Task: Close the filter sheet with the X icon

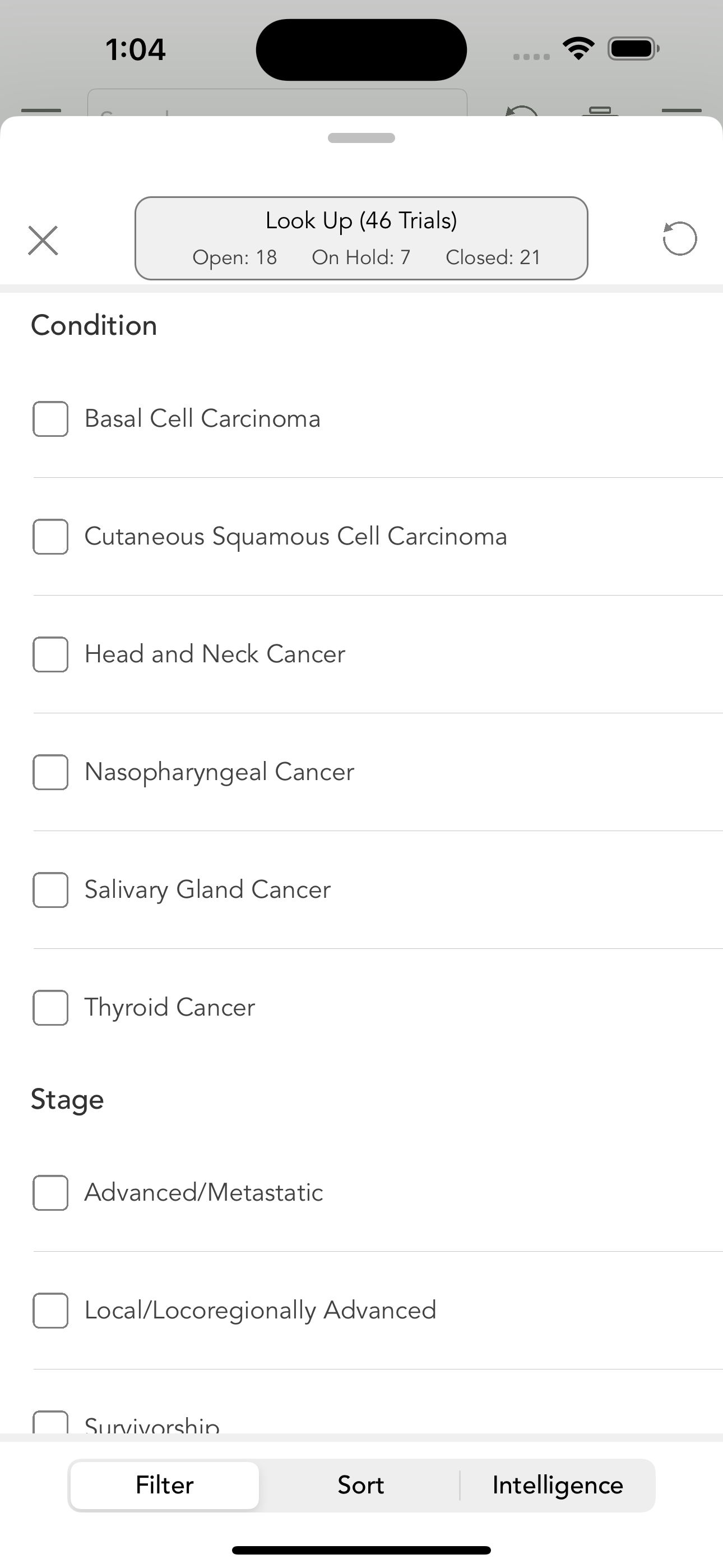Action: 43,240
